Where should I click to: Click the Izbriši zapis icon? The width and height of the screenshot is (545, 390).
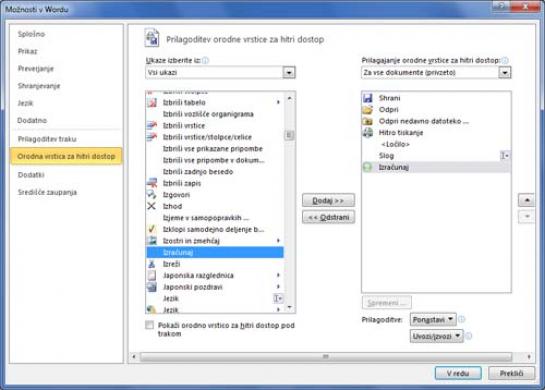click(152, 183)
